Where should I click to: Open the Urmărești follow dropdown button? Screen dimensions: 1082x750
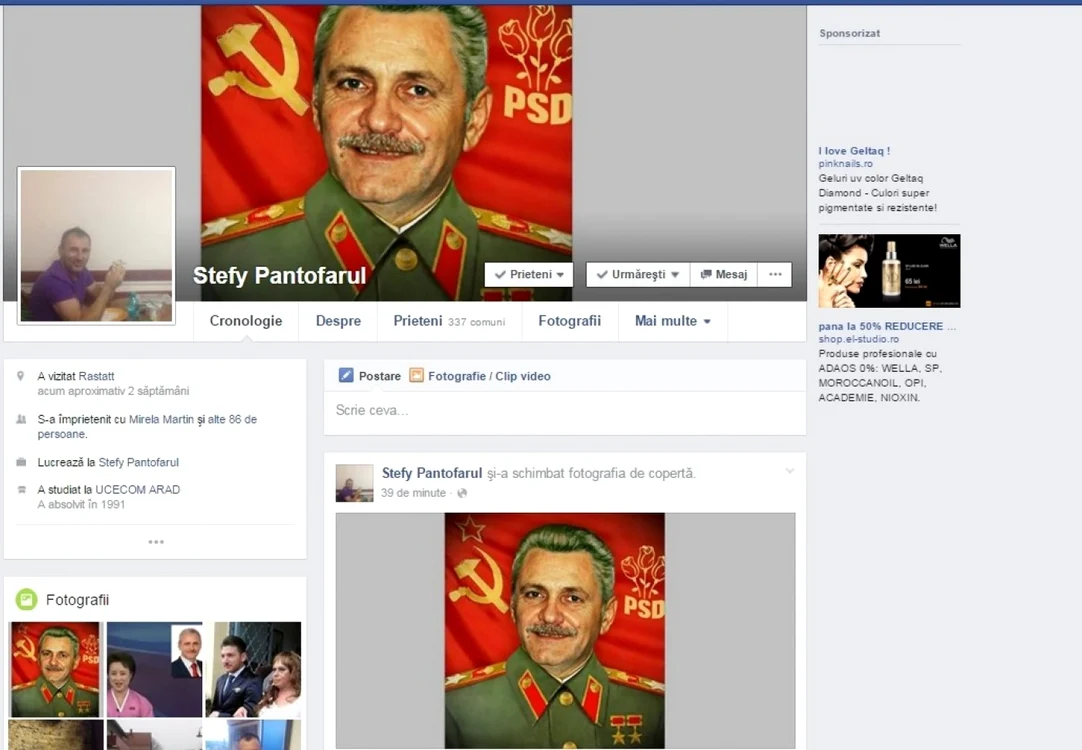tap(638, 275)
